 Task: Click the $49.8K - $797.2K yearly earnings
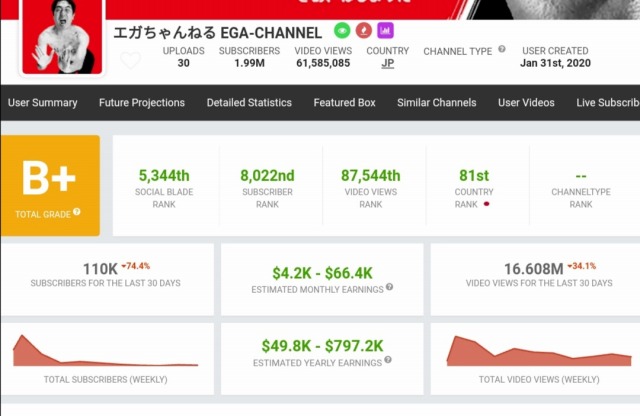(x=322, y=346)
